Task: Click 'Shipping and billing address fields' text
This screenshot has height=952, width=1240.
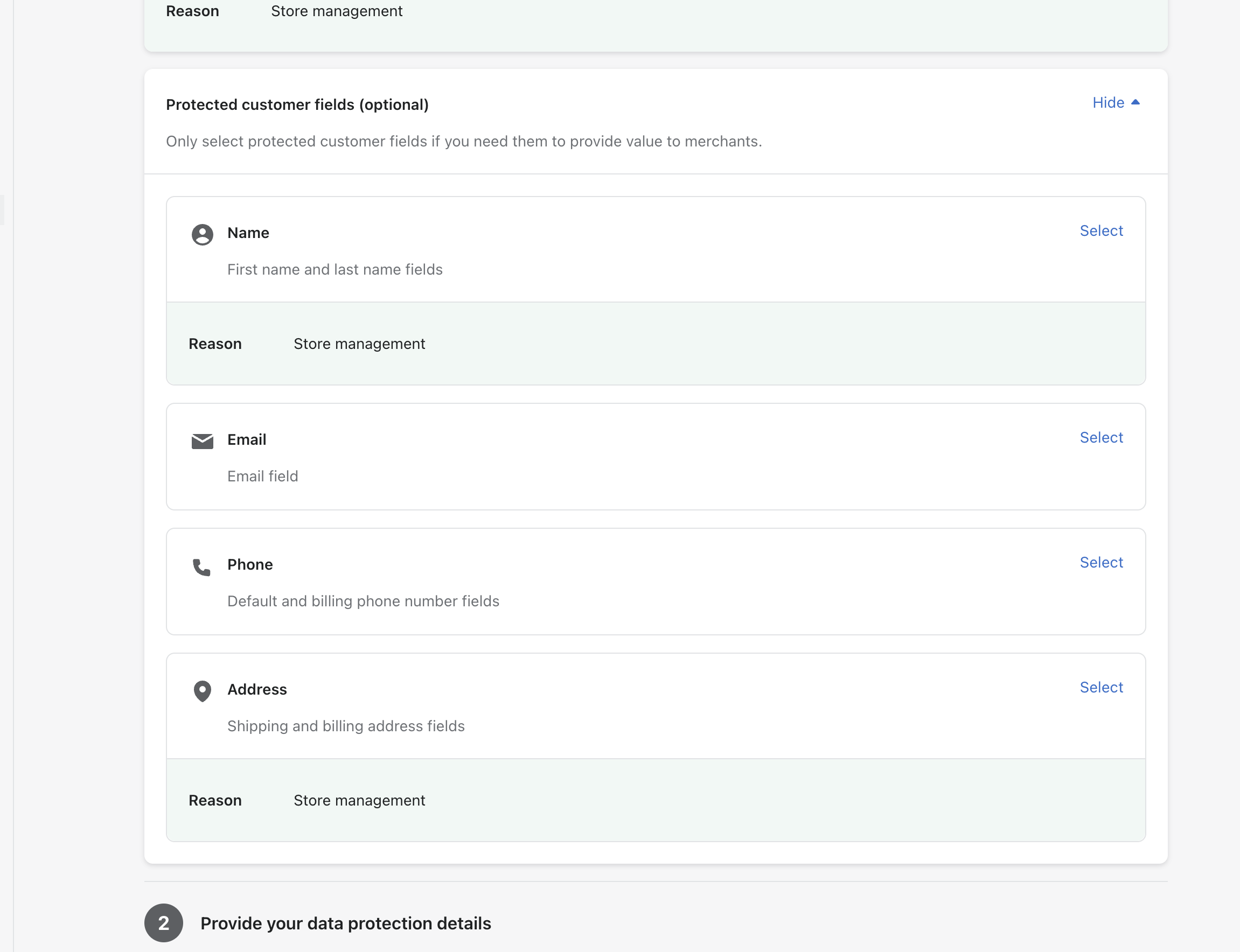Action: tap(346, 726)
